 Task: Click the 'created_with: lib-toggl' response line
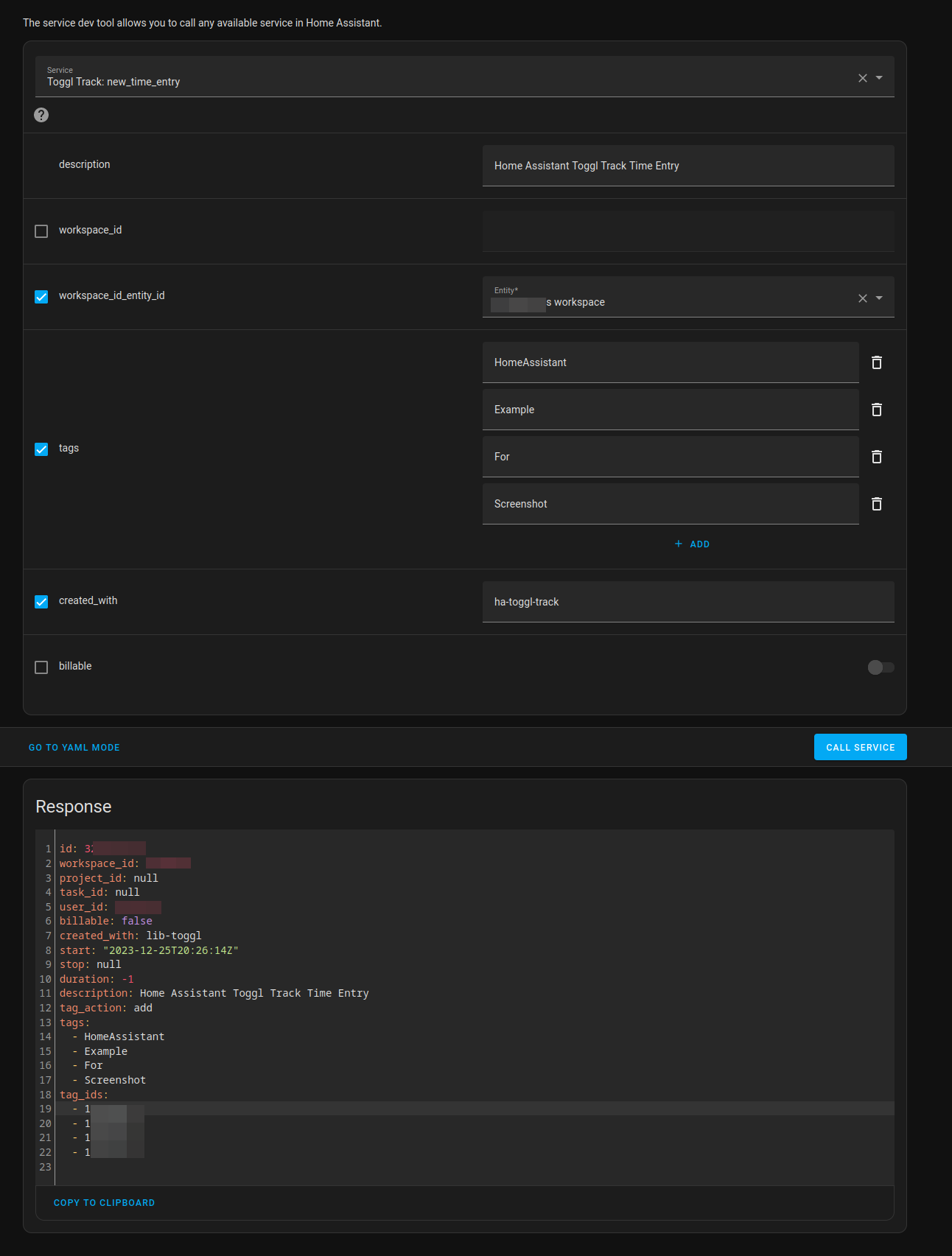pos(130,936)
